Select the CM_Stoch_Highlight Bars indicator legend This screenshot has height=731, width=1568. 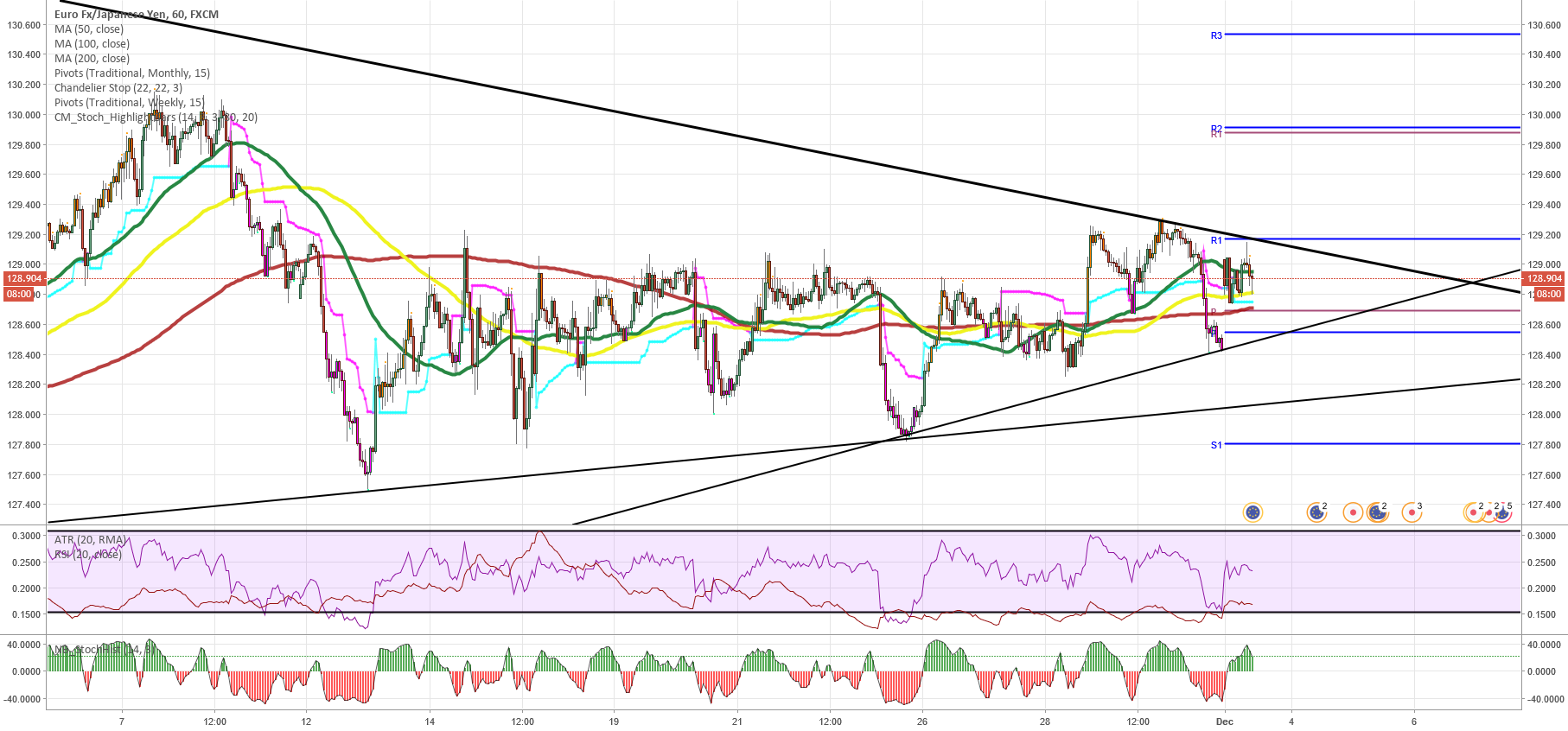156,117
